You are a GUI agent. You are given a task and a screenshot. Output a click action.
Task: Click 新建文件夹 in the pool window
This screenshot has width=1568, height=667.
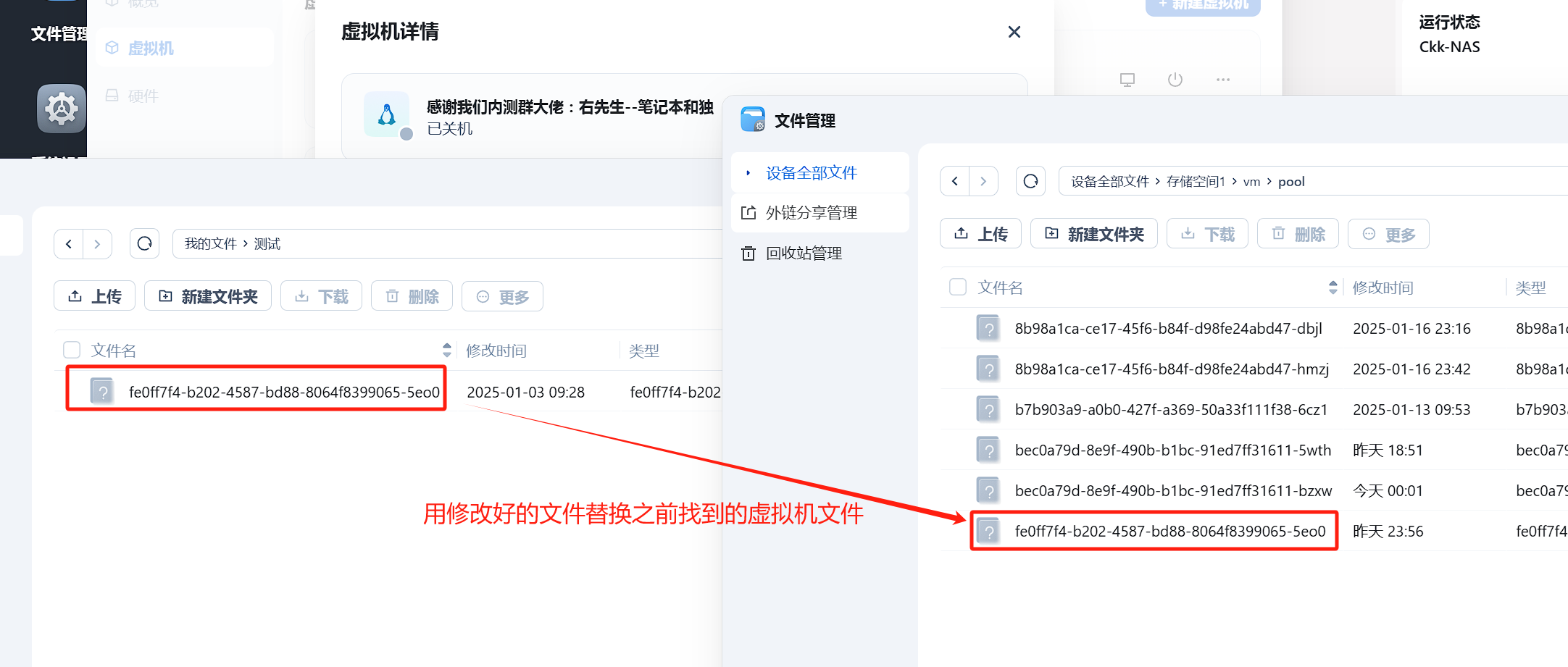pos(1094,234)
